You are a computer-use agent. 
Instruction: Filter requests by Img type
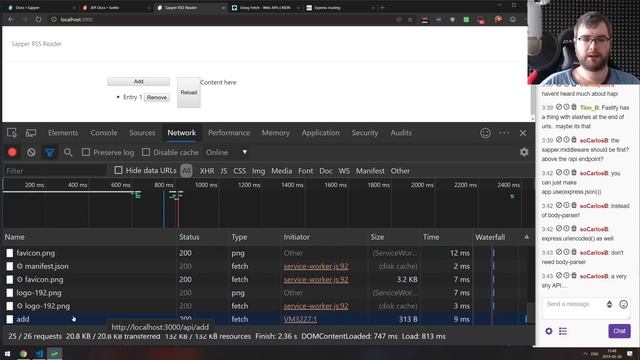point(258,171)
